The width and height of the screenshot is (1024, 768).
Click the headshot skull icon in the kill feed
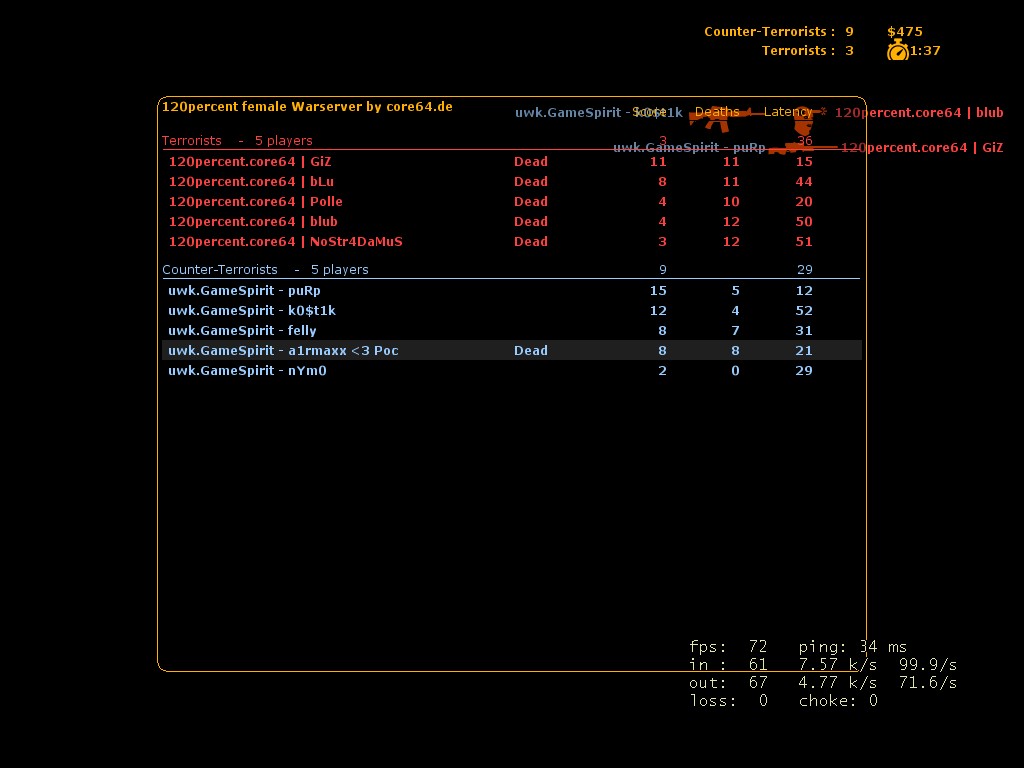pyautogui.click(x=802, y=121)
